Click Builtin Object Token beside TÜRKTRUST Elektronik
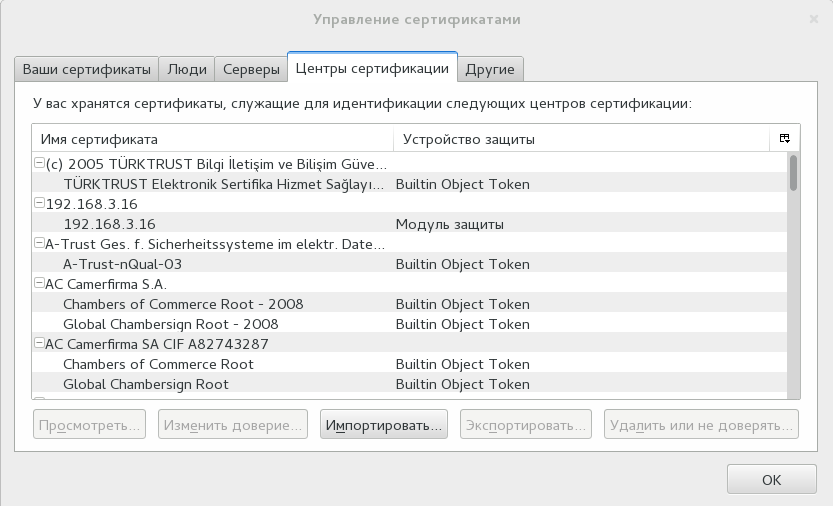 [x=462, y=184]
